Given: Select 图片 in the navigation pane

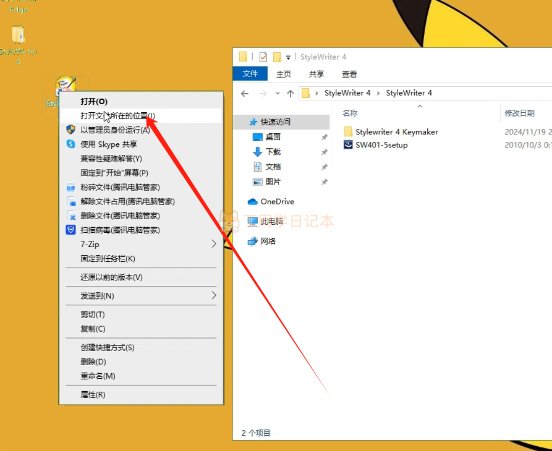Looking at the screenshot, I should coord(273,182).
